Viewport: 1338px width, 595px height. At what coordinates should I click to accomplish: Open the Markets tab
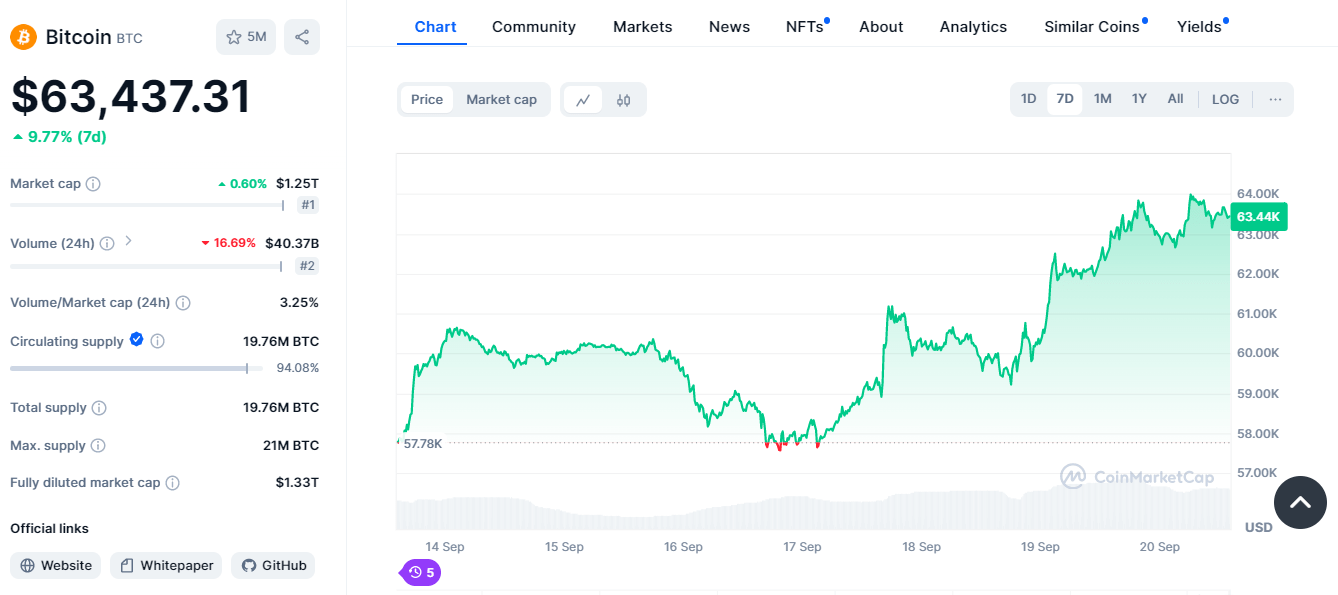[x=643, y=27]
